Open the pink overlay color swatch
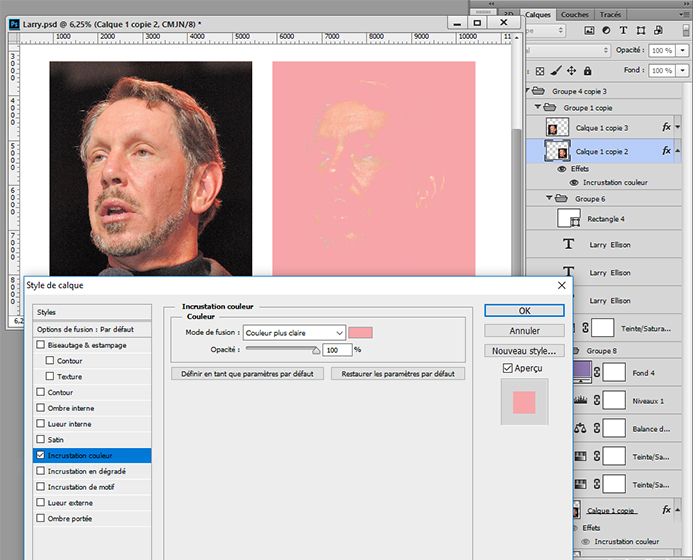Screen dimensions: 693x560 (360, 332)
